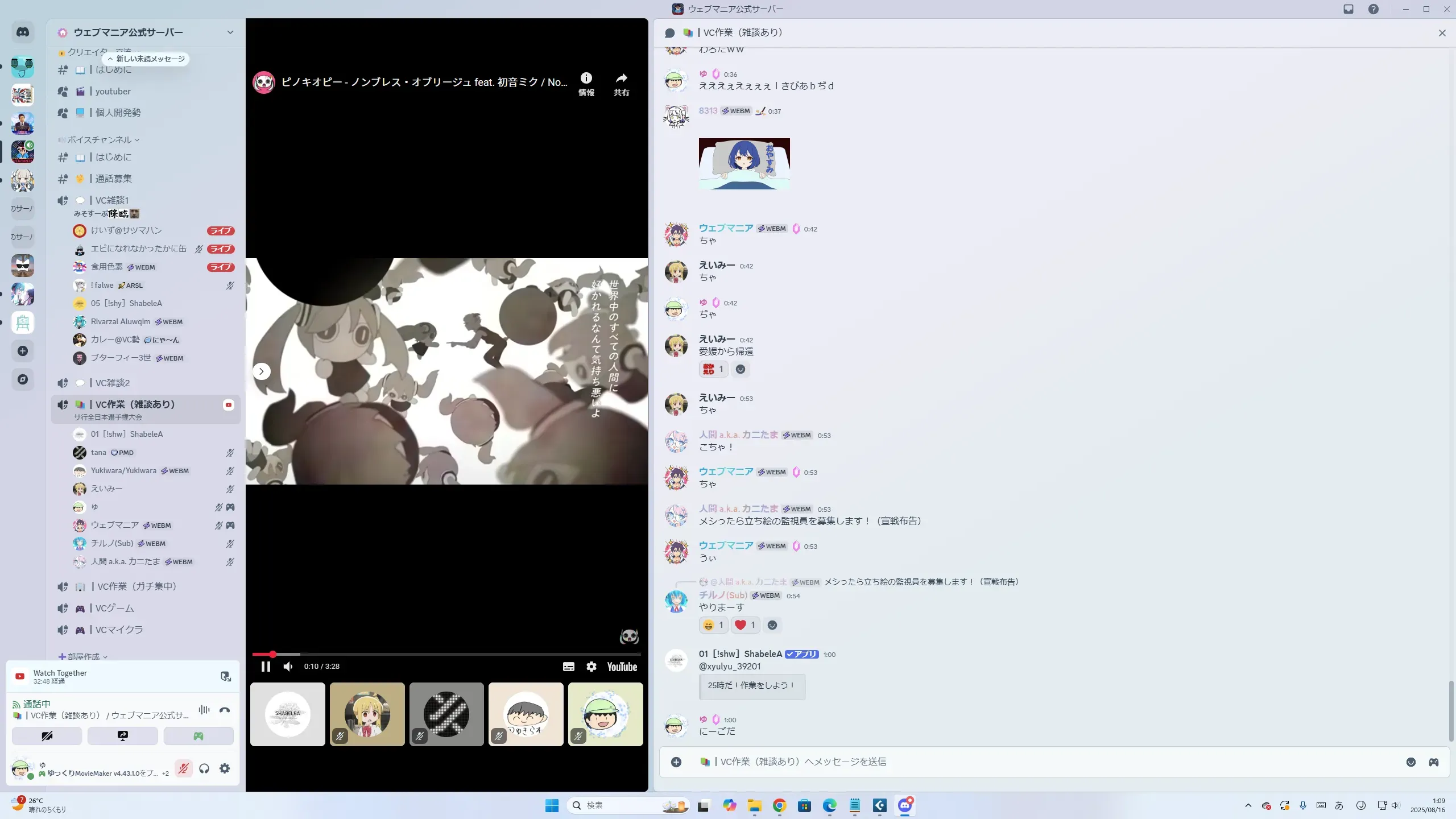Screen dimensions: 1456x819
Task: Expand the 部屋作成 category
Action: click(x=84, y=656)
